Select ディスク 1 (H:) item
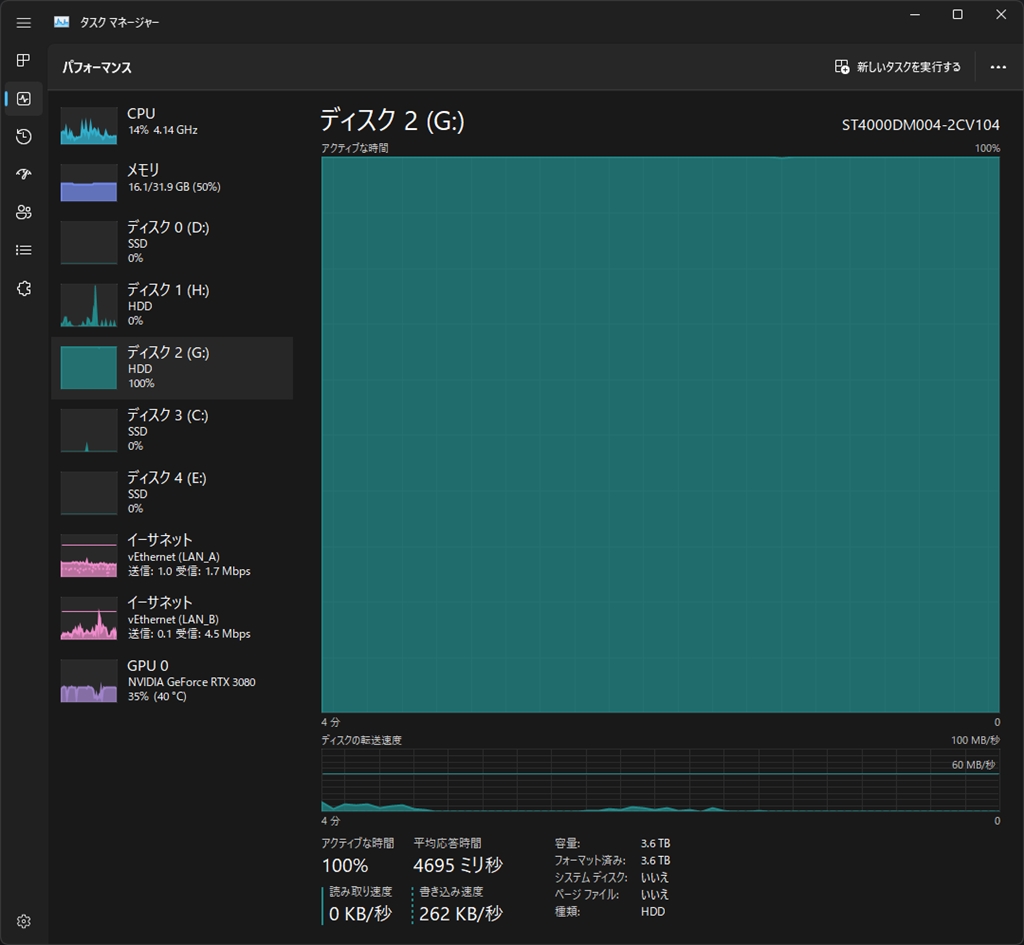 pyautogui.click(x=172, y=305)
